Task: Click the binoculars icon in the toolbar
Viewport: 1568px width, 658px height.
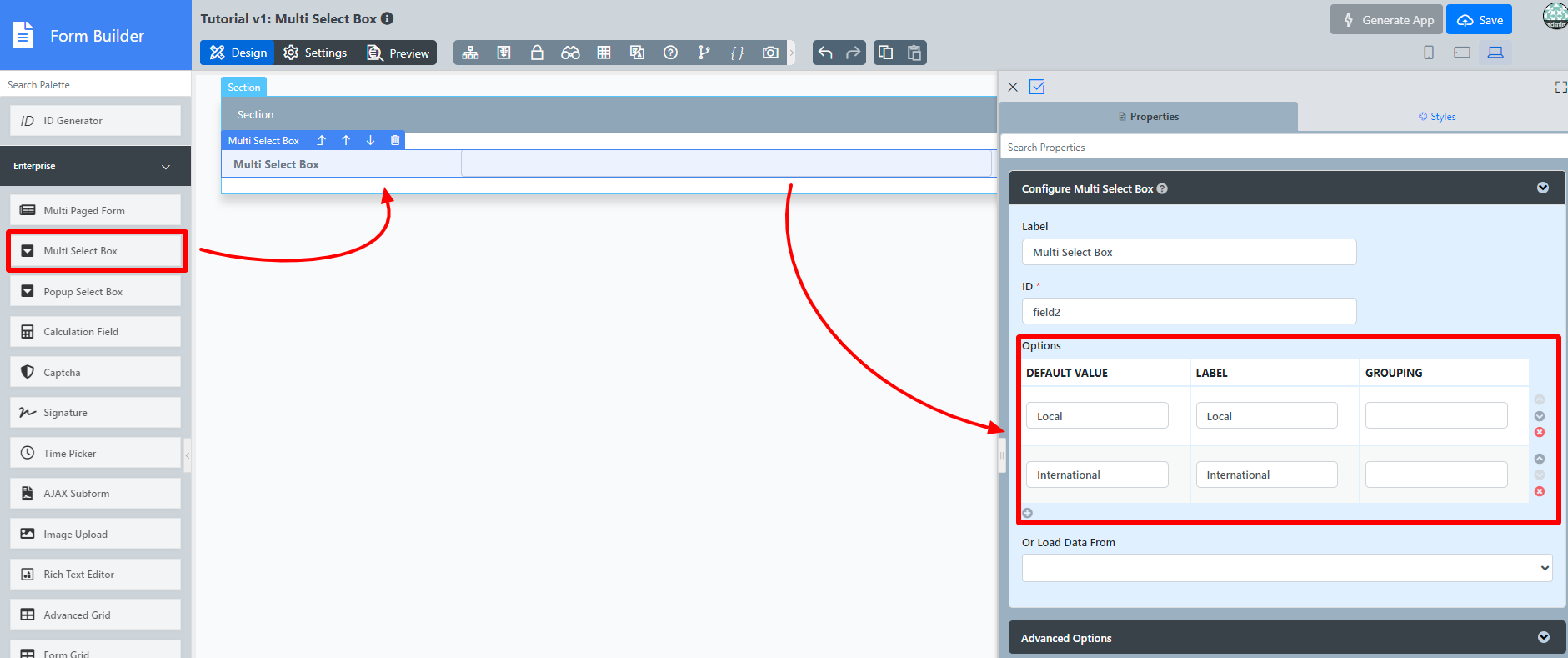Action: tap(570, 53)
